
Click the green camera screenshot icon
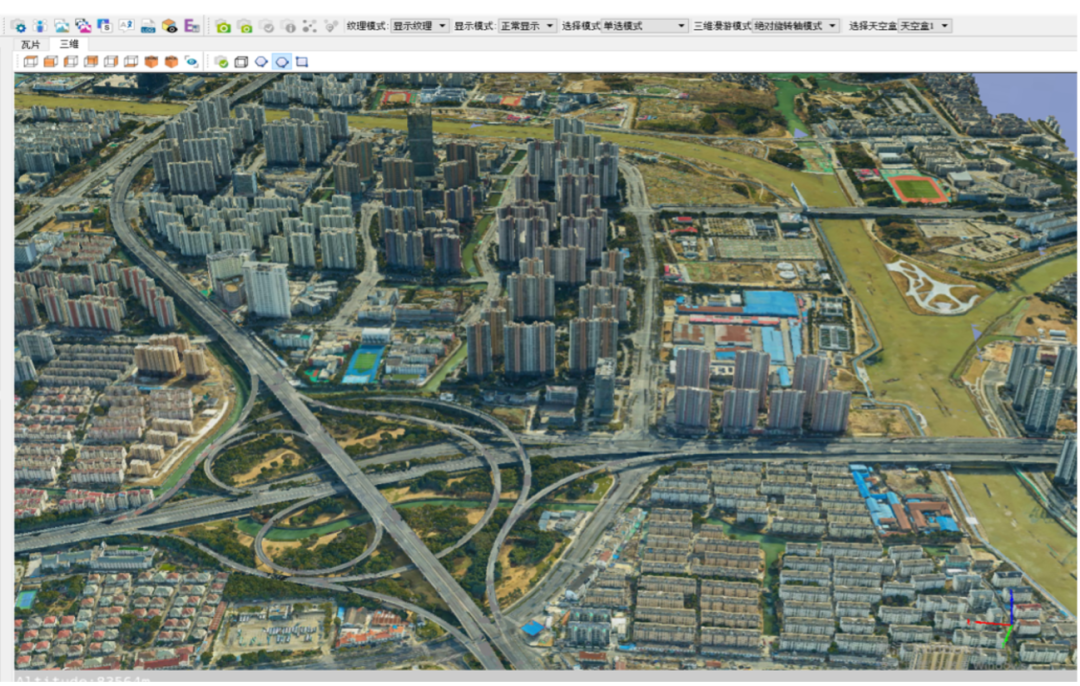click(x=223, y=26)
